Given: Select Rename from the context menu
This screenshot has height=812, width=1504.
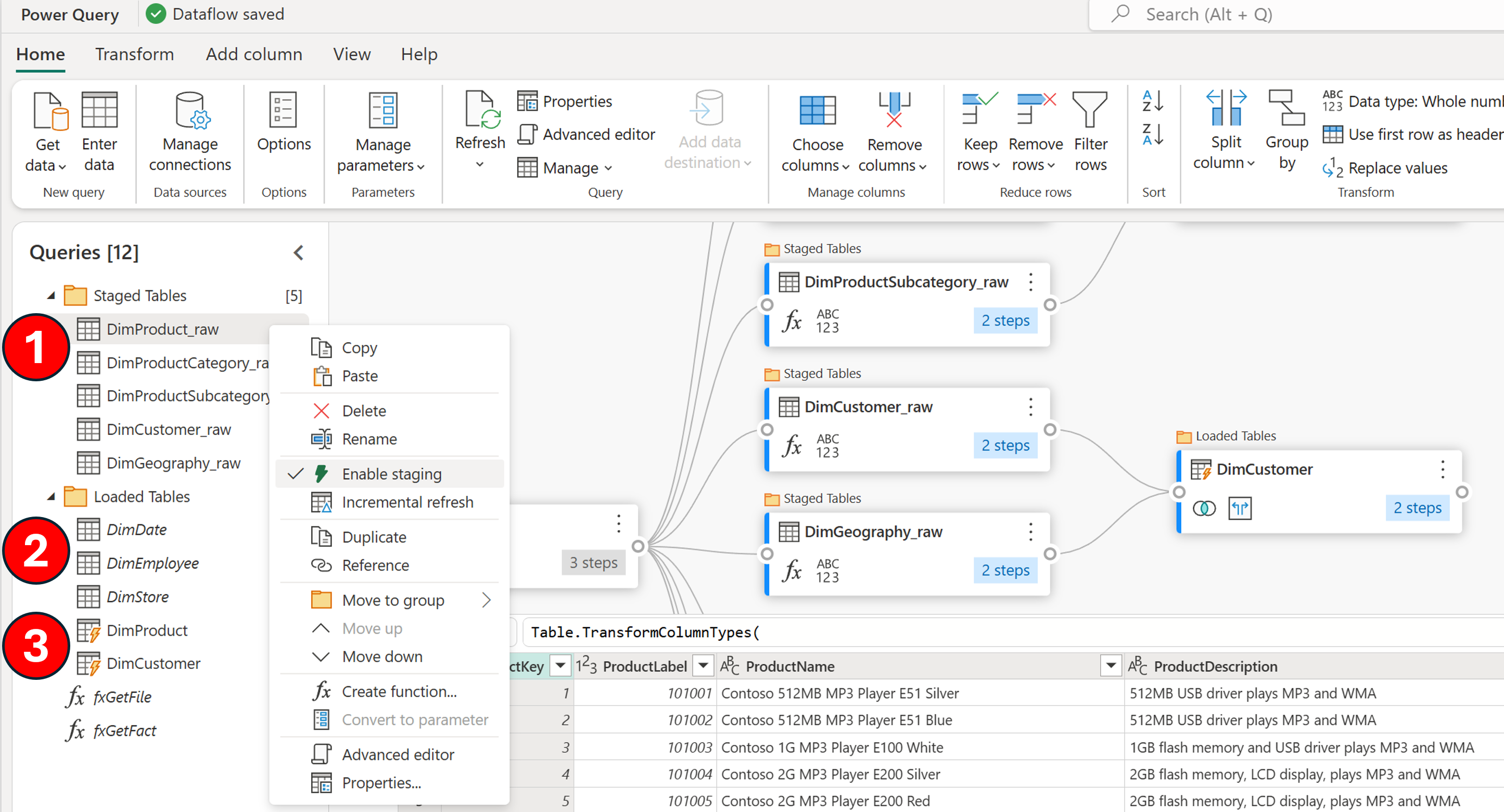Looking at the screenshot, I should click(x=369, y=439).
